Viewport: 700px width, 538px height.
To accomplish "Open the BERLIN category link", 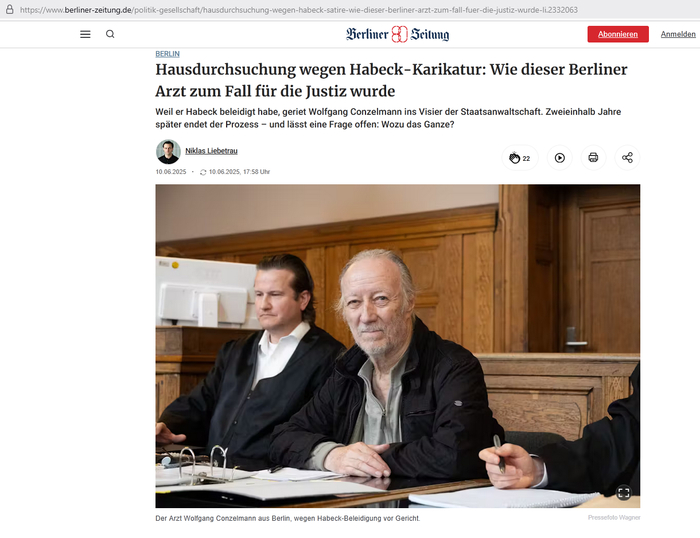I will click(167, 54).
